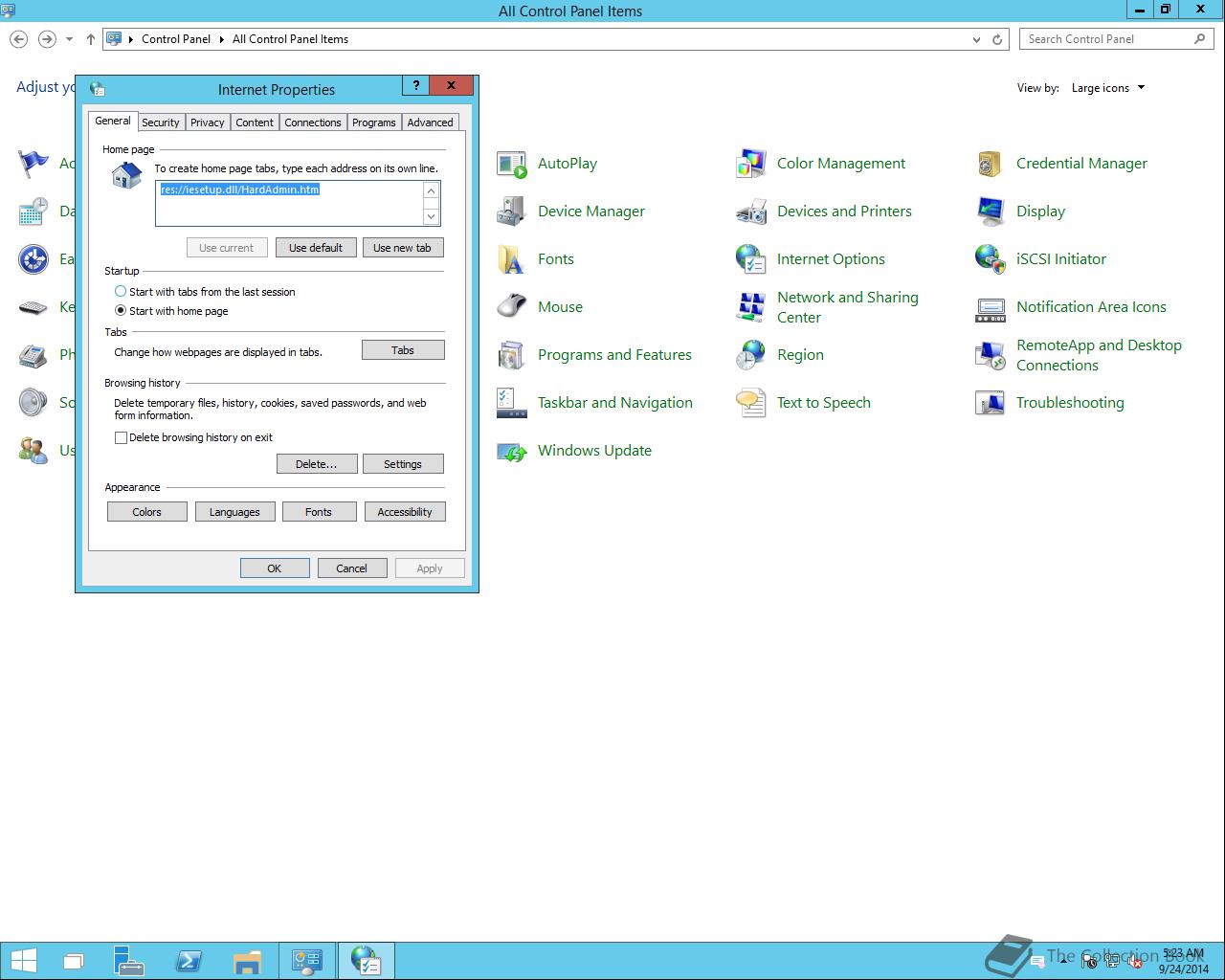The width and height of the screenshot is (1225, 980).
Task: Open browsing history Settings button
Action: [x=403, y=464]
